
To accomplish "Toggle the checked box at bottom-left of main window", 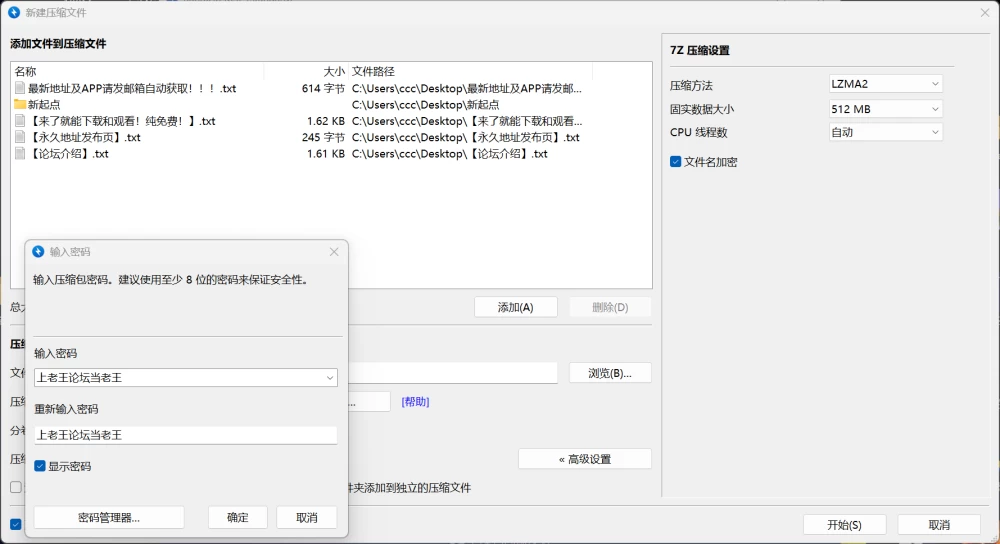I will click(16, 524).
